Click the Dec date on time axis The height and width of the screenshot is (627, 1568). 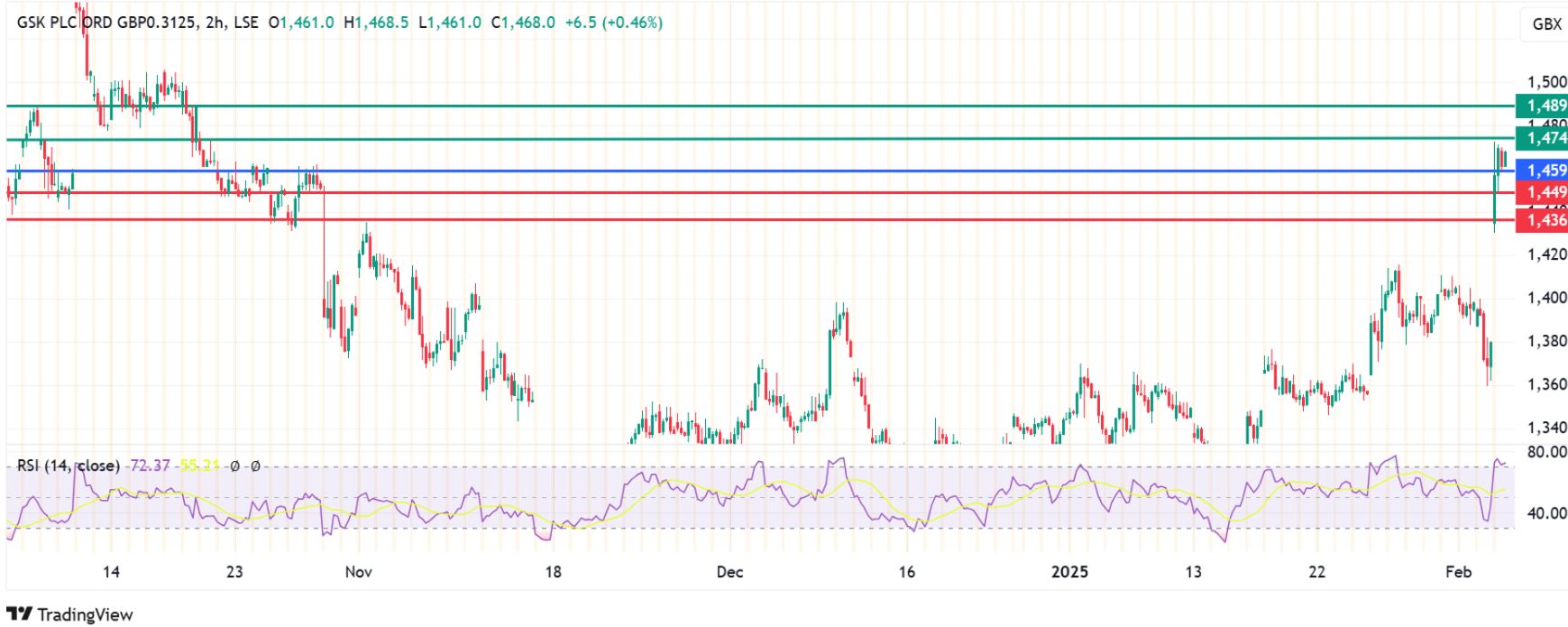729,572
